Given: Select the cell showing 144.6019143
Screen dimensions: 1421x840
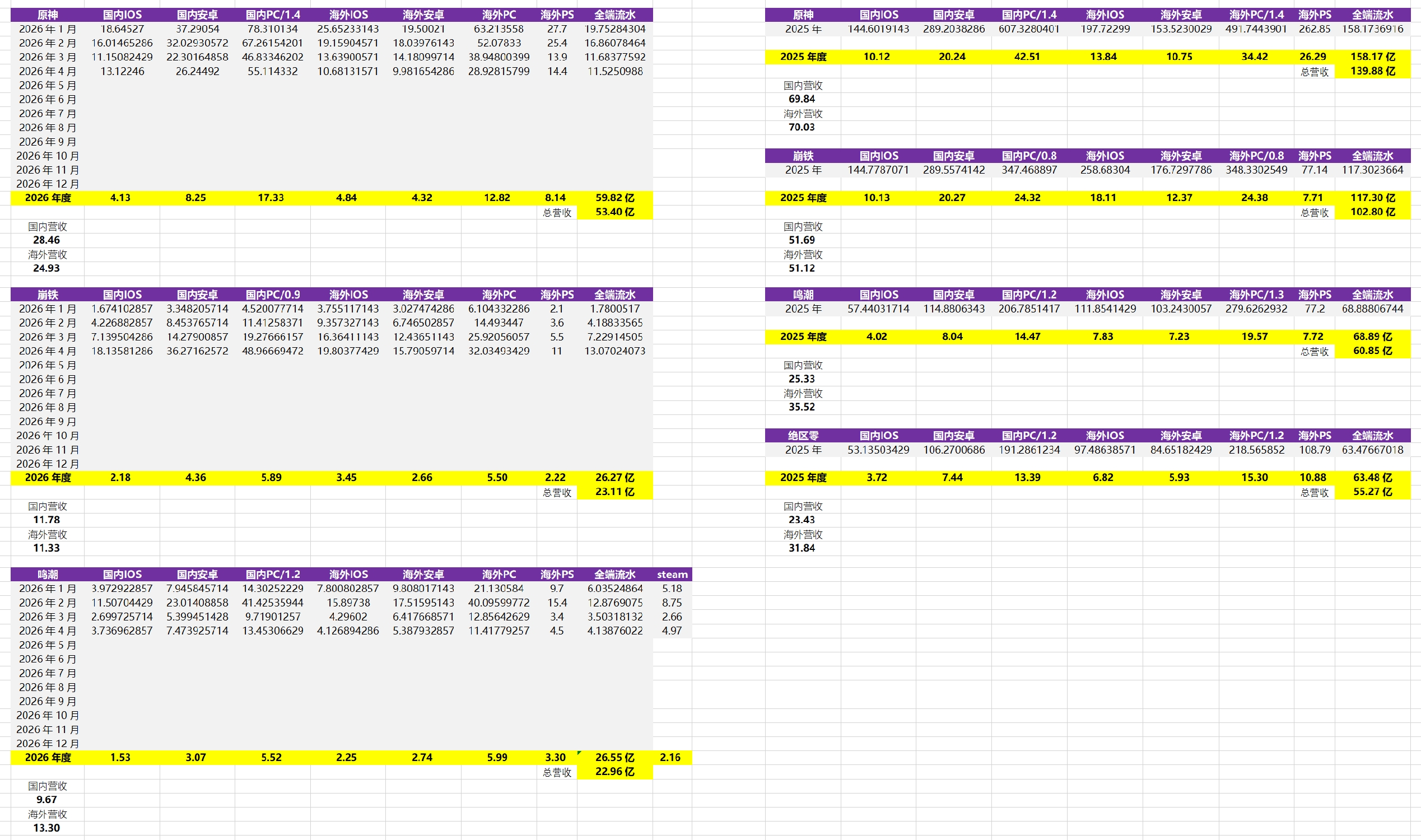Looking at the screenshot, I should point(878,29).
